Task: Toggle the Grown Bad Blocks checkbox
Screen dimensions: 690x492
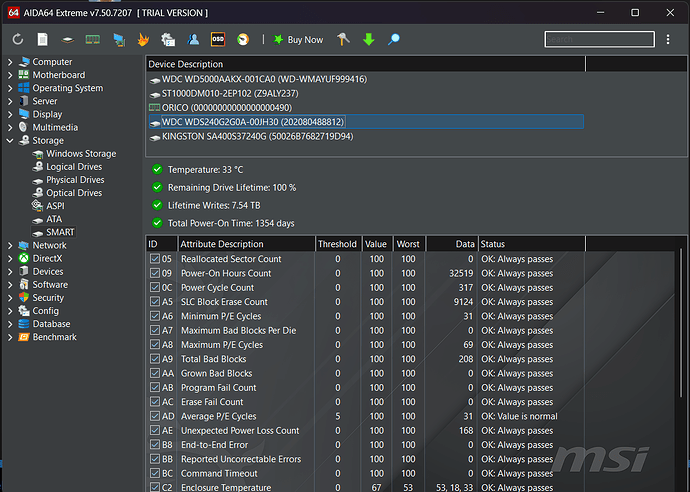Action: click(x=155, y=373)
